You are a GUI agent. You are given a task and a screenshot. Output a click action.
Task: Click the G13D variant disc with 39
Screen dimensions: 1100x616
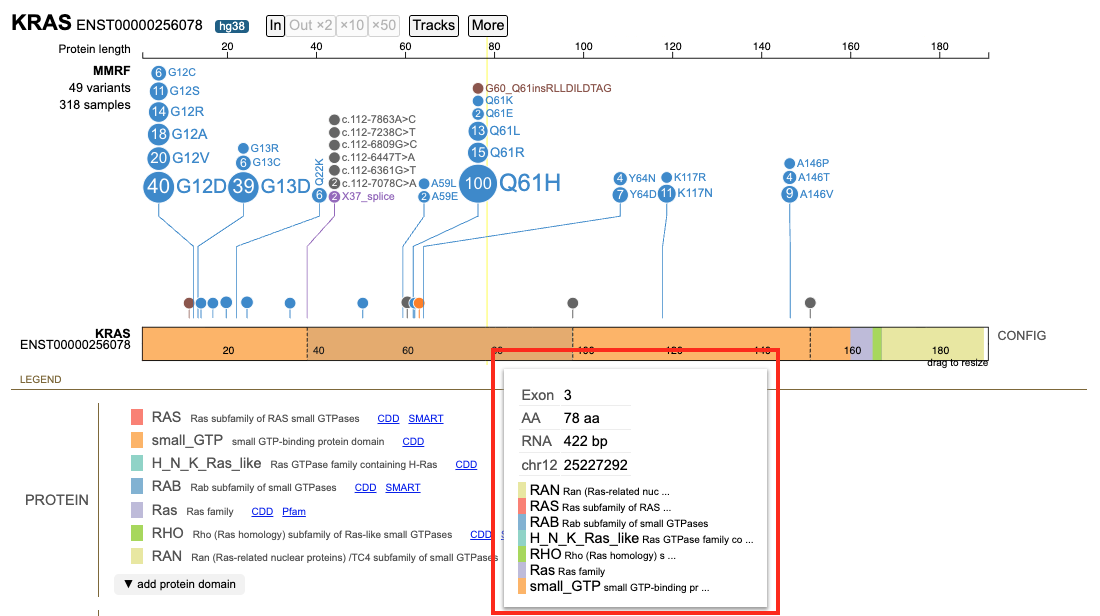pyautogui.click(x=243, y=186)
